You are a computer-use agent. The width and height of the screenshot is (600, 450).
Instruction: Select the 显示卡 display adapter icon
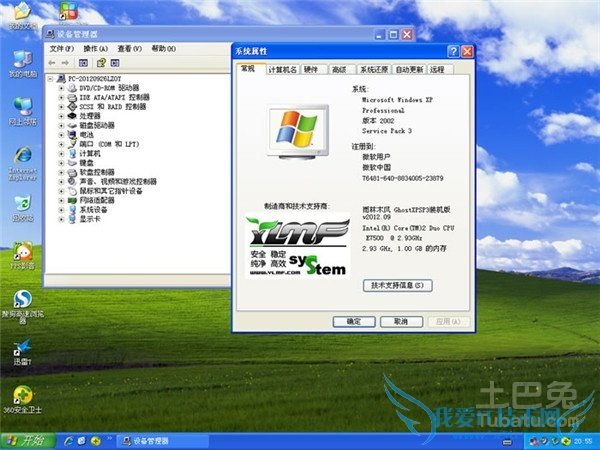(x=72, y=219)
